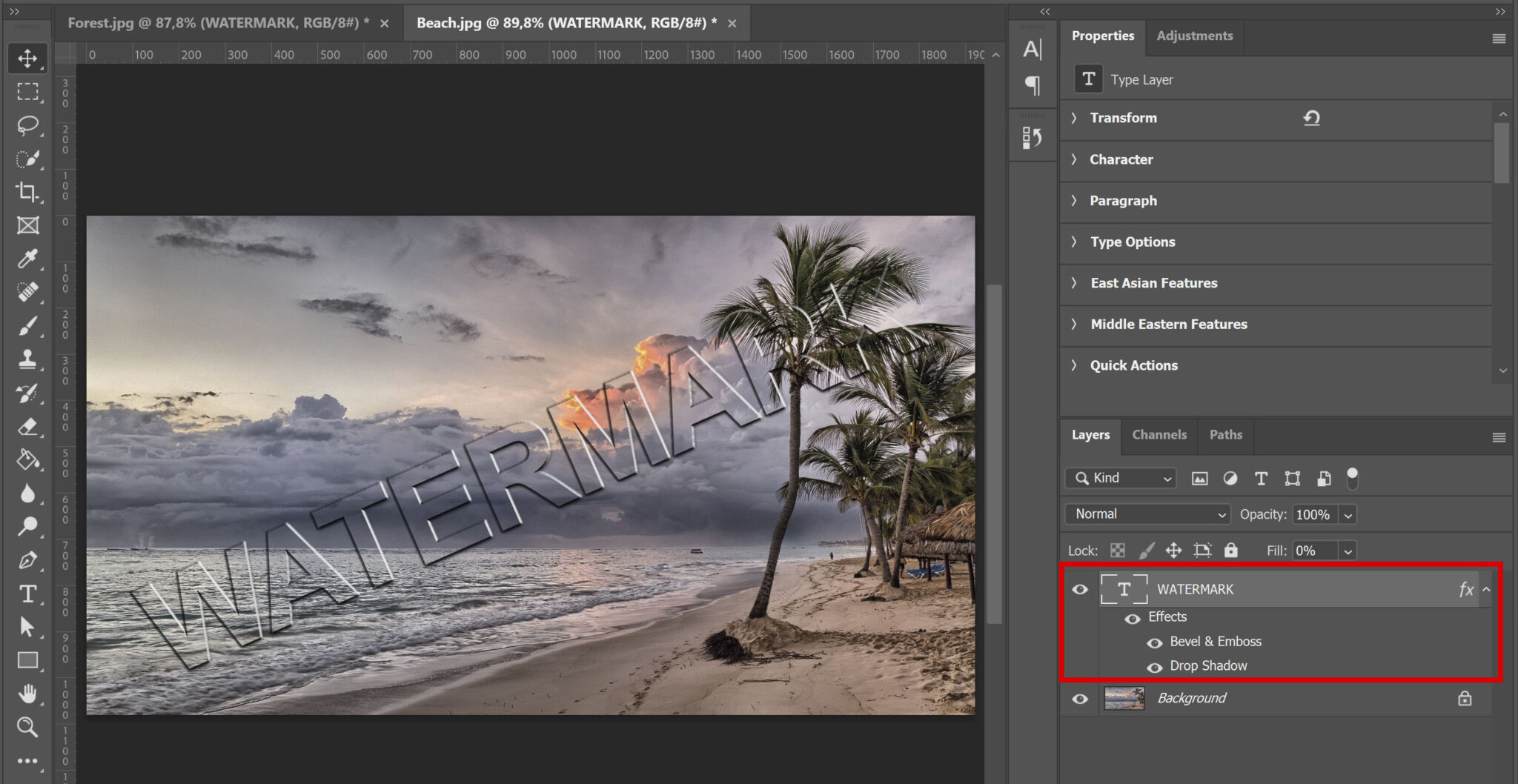Hide the WATERMARK layer

[x=1080, y=589]
